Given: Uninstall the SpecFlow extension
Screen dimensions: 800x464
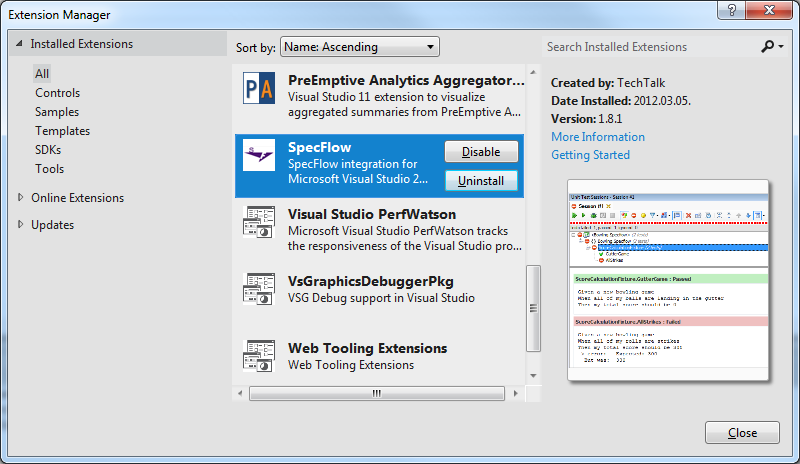Looking at the screenshot, I should tap(481, 181).
